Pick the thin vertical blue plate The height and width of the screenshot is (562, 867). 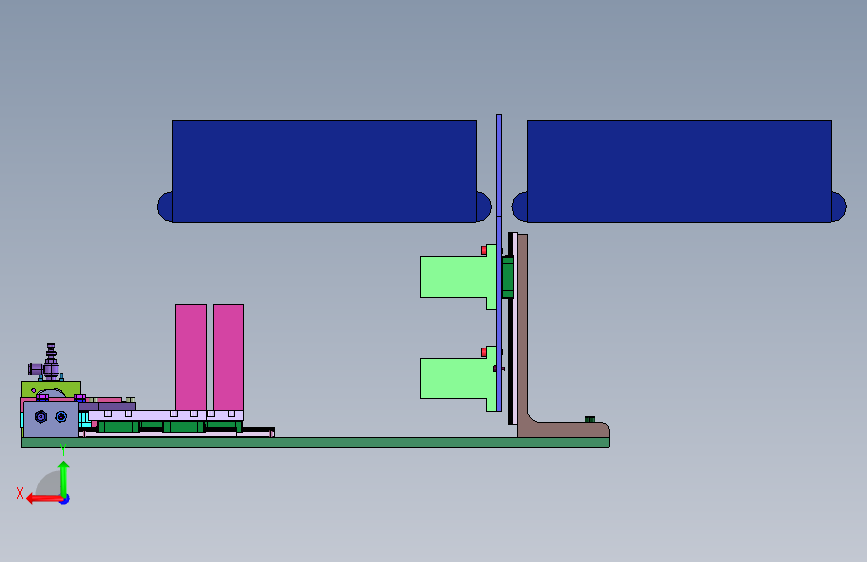pyautogui.click(x=499, y=263)
